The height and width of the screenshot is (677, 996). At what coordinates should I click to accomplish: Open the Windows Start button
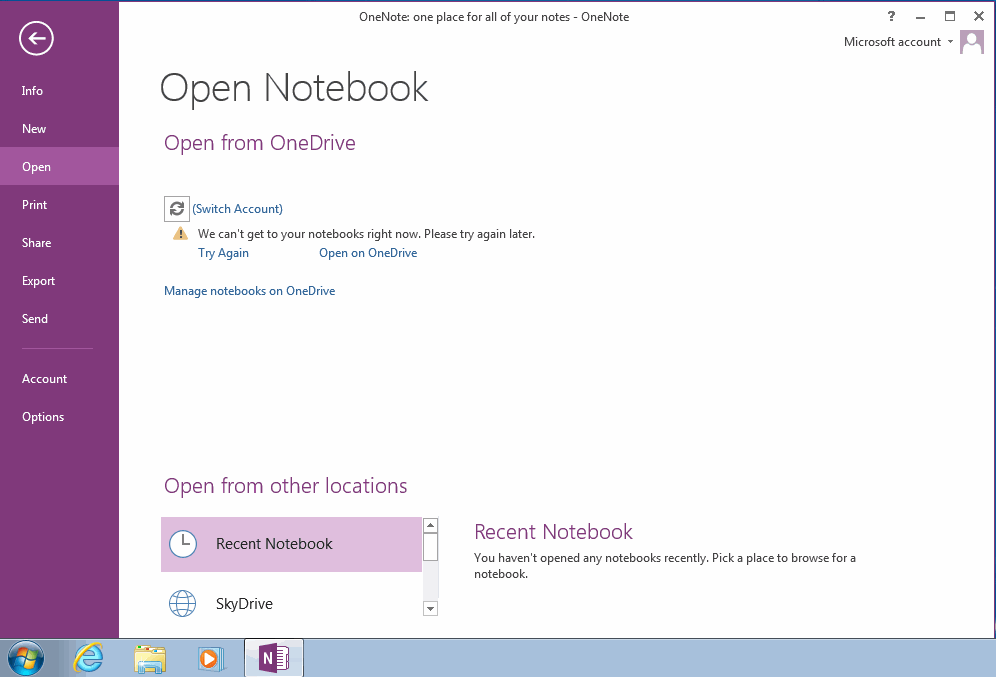[x=26, y=658]
